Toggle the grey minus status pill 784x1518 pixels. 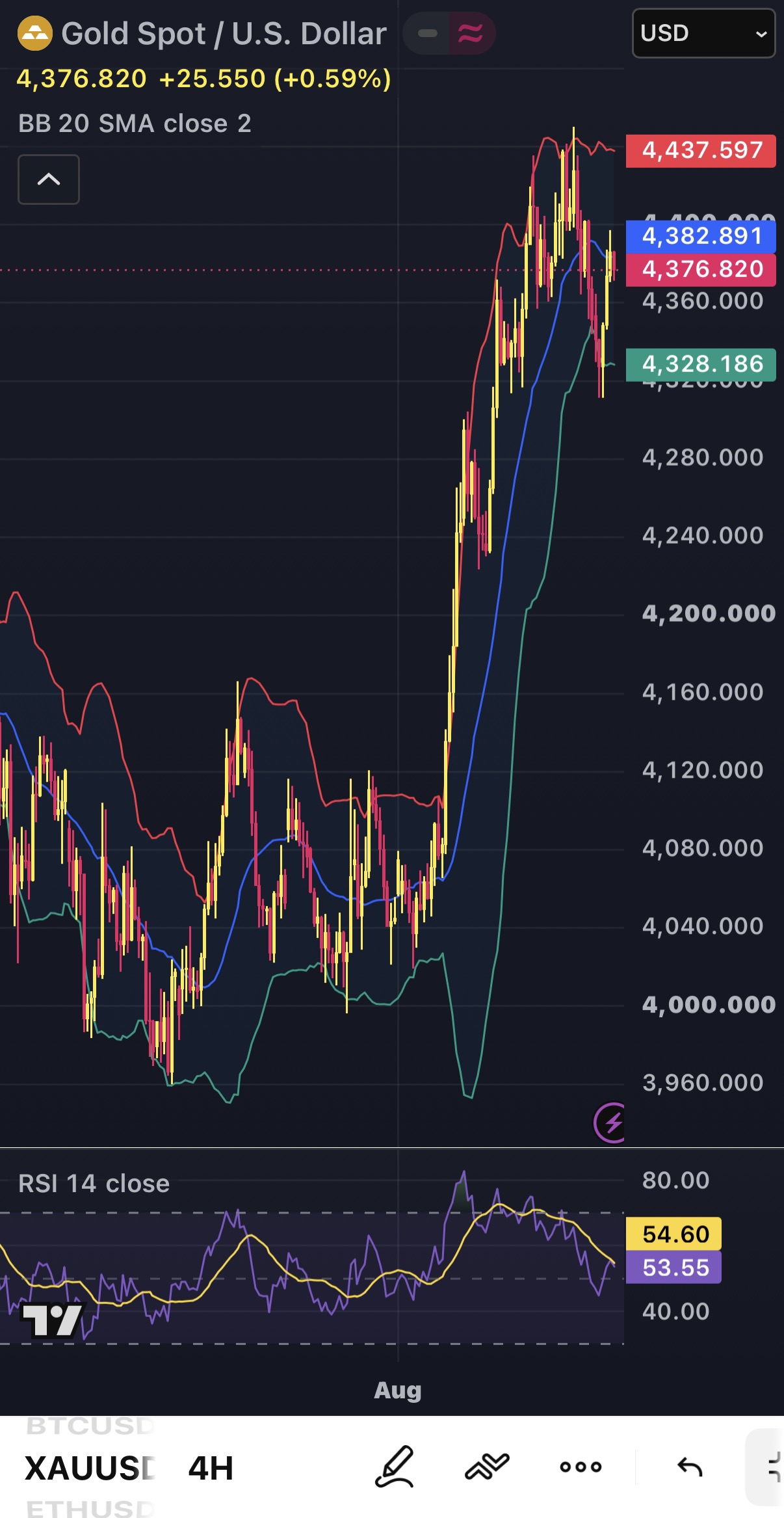point(426,33)
